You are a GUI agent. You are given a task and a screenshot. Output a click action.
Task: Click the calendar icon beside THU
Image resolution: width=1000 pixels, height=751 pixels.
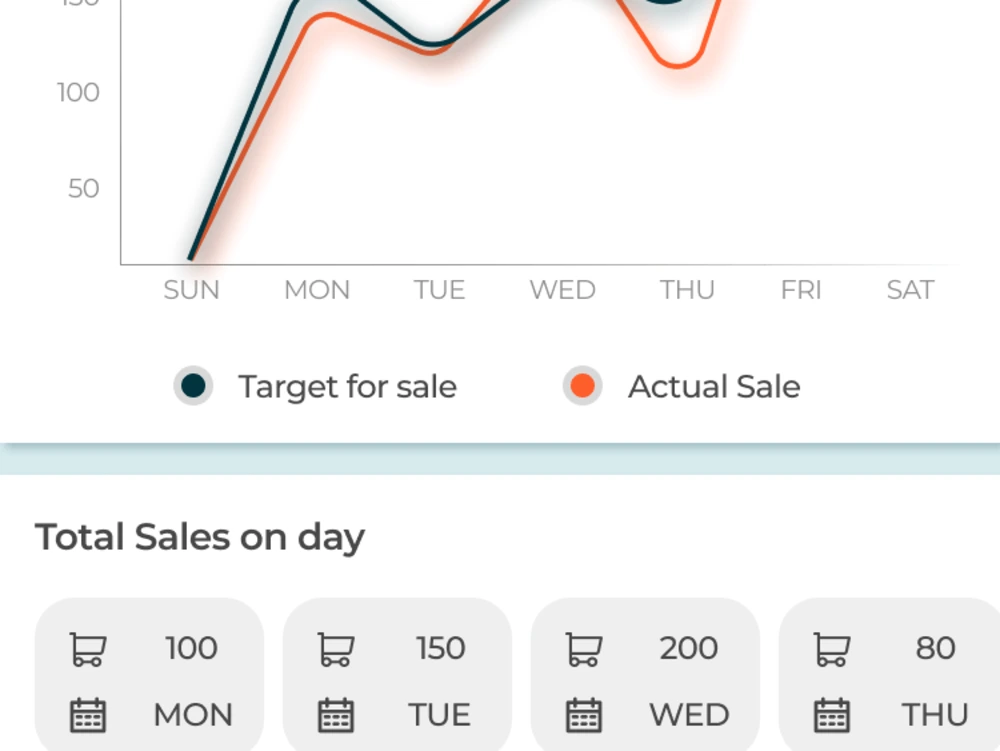tap(829, 715)
